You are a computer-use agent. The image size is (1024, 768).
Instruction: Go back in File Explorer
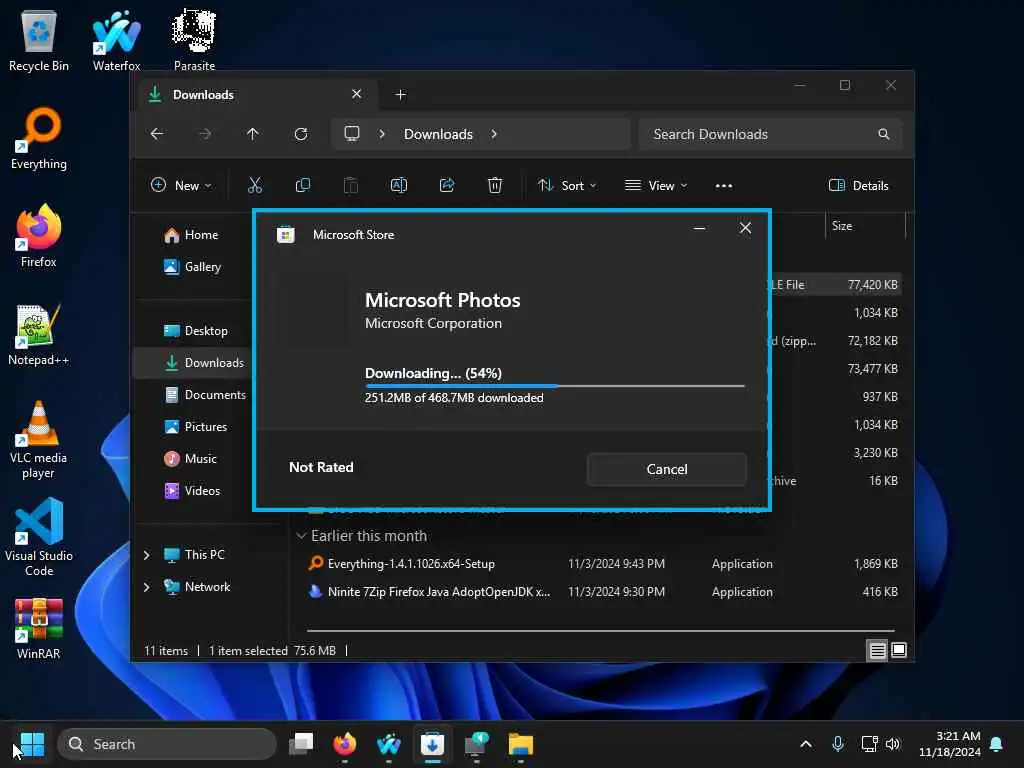pyautogui.click(x=157, y=134)
